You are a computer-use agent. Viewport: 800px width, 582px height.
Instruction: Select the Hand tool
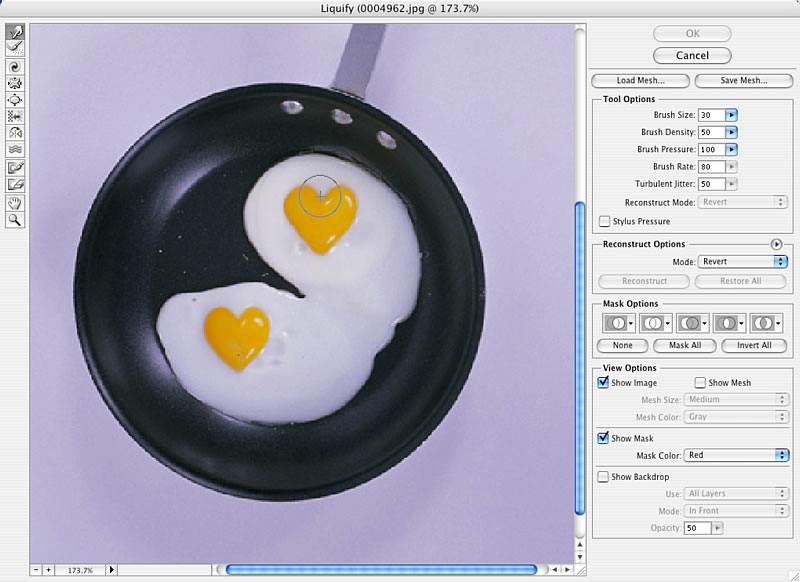pyautogui.click(x=15, y=203)
